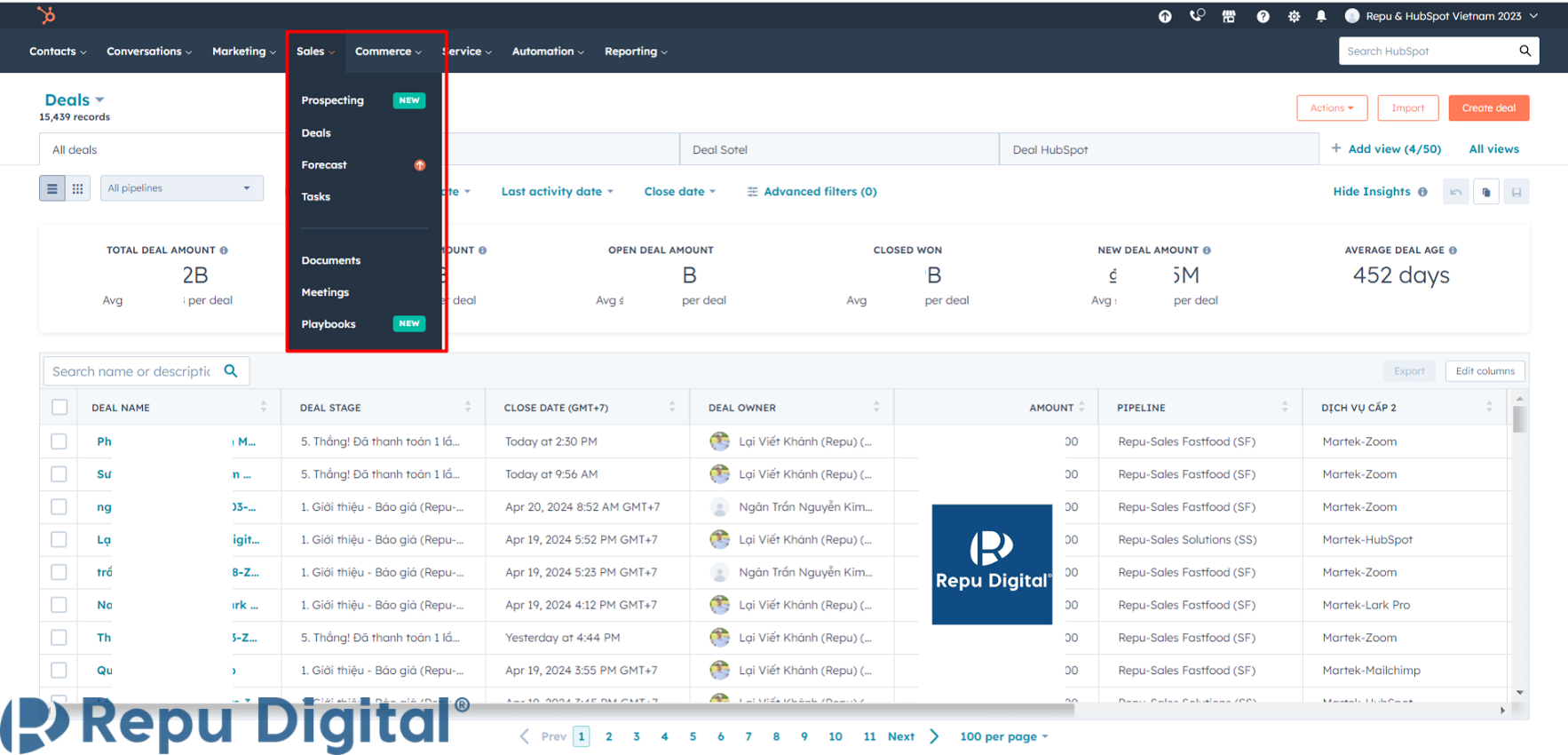Viewport: 1568px width, 755px height.
Task: Sort by Close Date column arrows
Action: pos(672,407)
